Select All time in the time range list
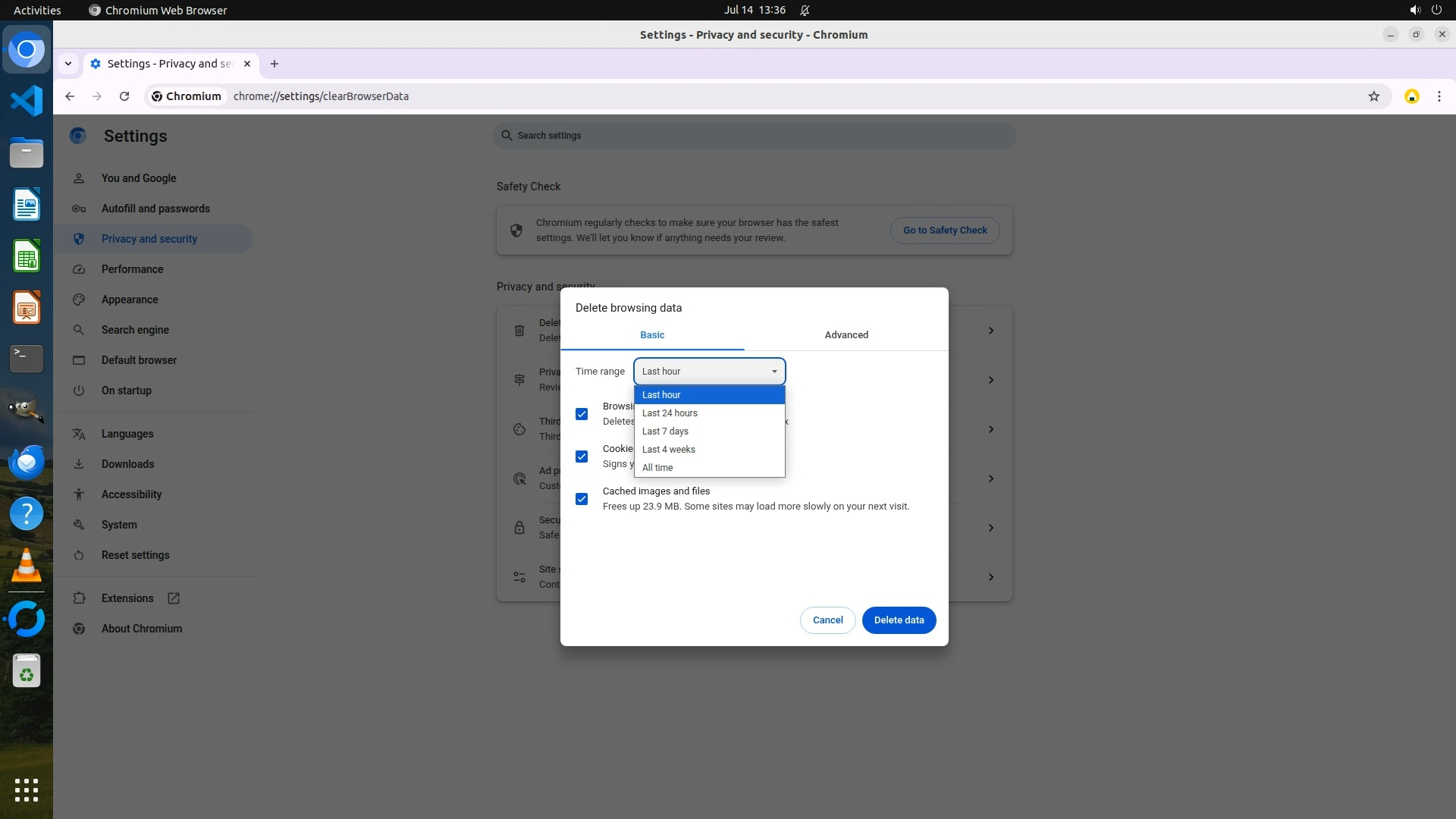The image size is (1456, 819). pyautogui.click(x=657, y=468)
